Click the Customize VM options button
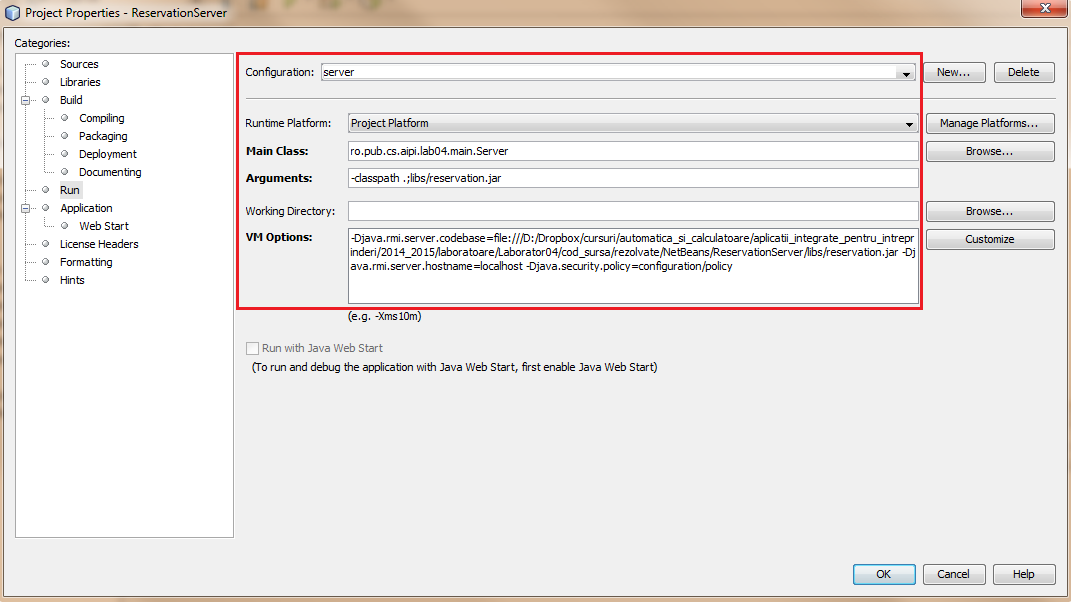This screenshot has height=602, width=1071. pos(989,239)
